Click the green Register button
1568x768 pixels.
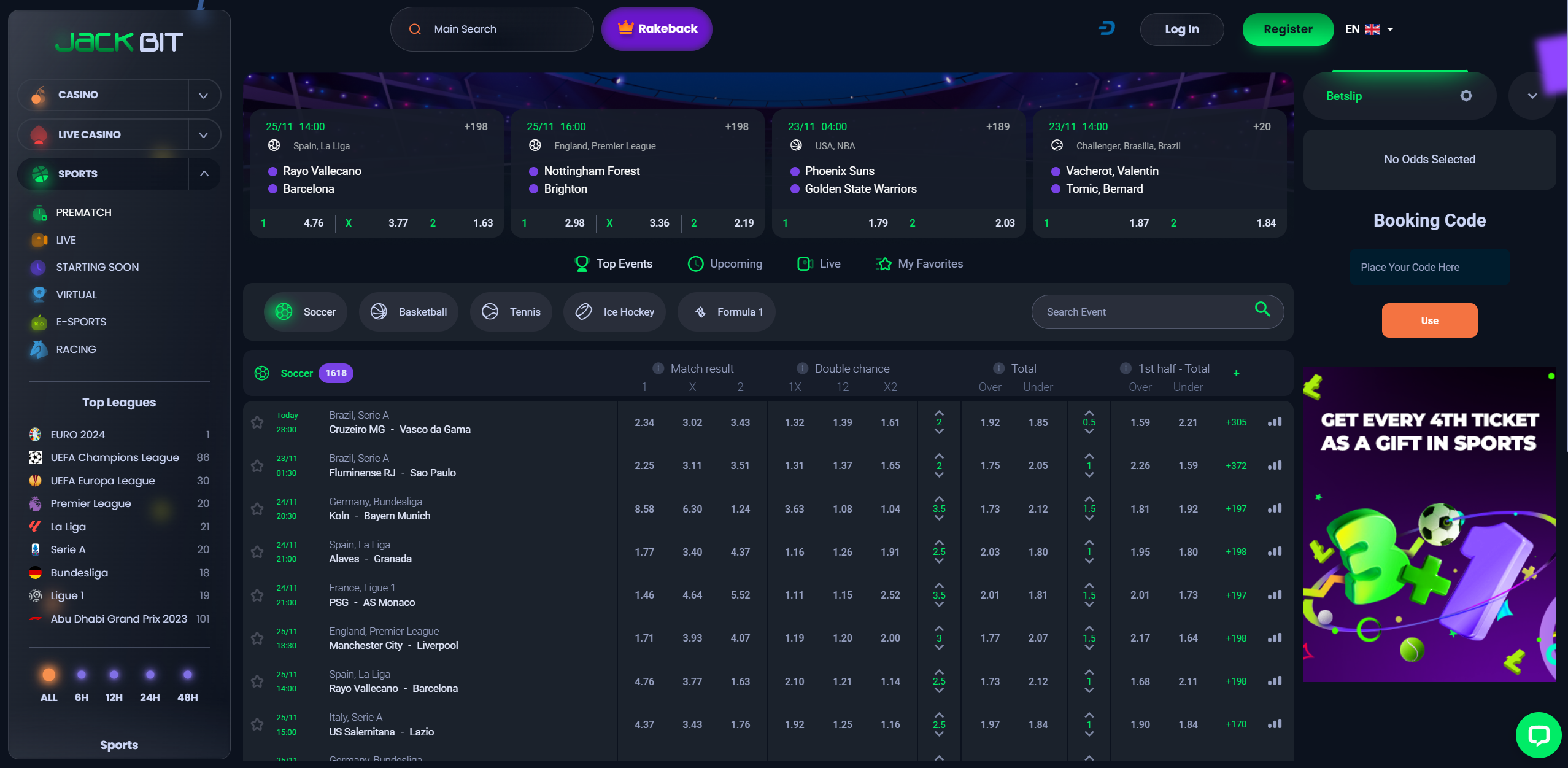tap(1288, 29)
